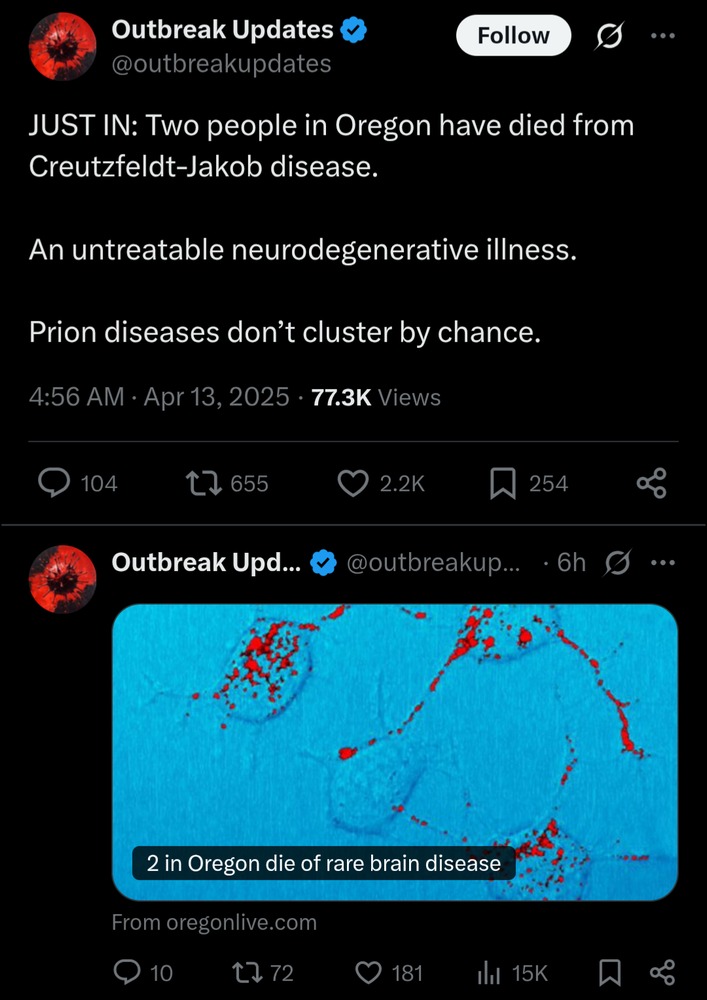Open the 77.3K Views count on main post

375,397
